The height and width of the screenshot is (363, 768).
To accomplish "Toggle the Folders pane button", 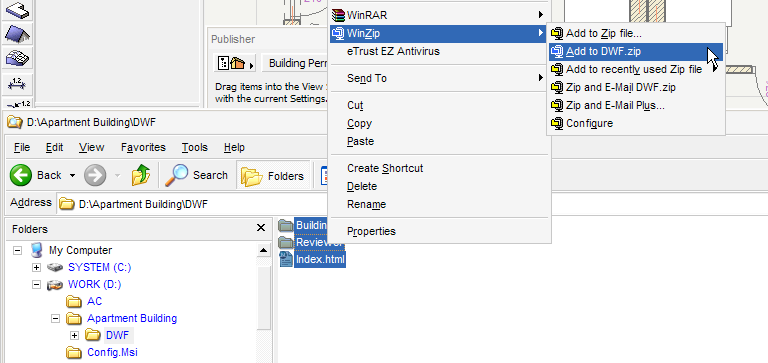I will 273,175.
